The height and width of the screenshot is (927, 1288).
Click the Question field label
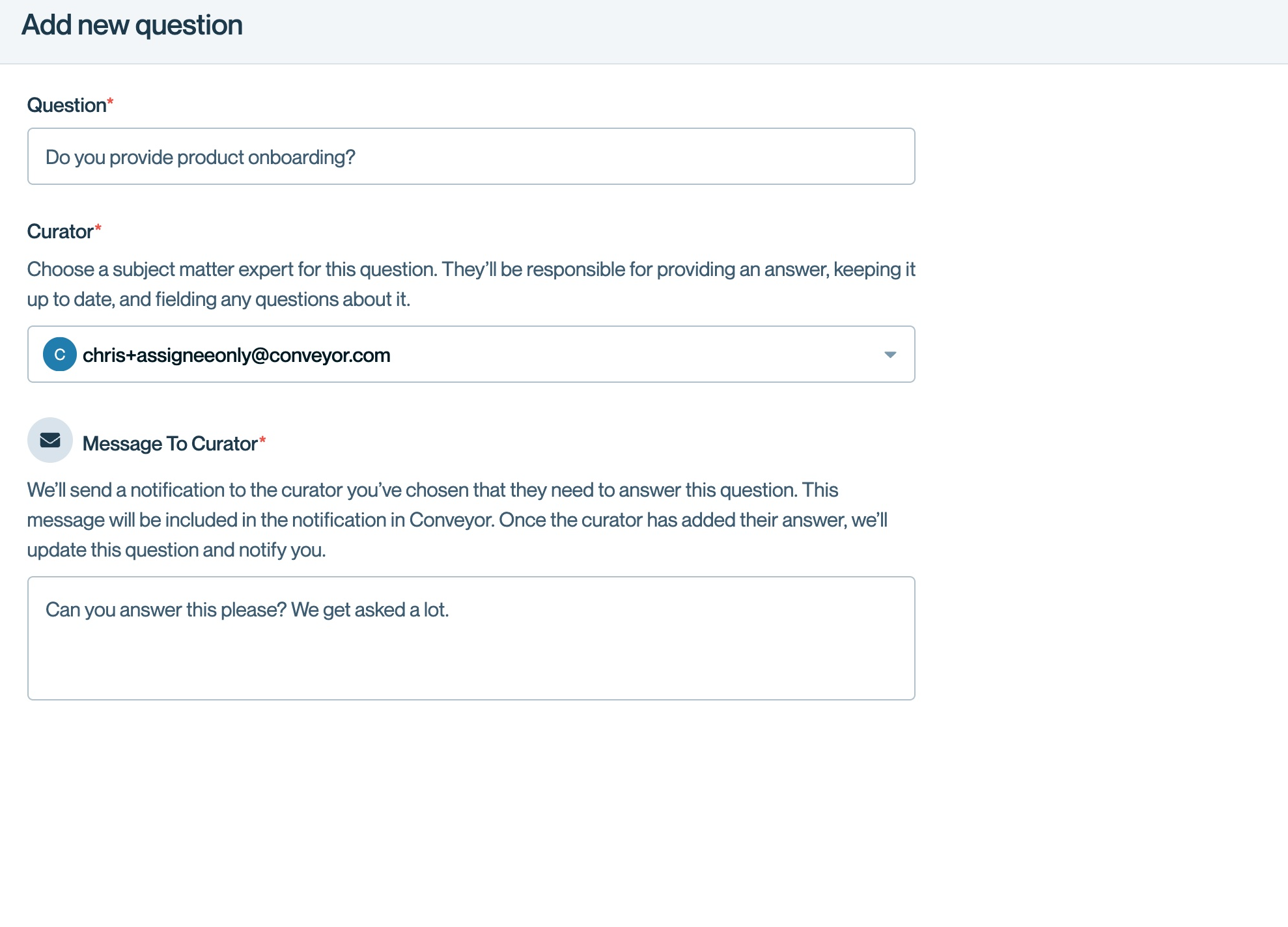pyautogui.click(x=66, y=105)
